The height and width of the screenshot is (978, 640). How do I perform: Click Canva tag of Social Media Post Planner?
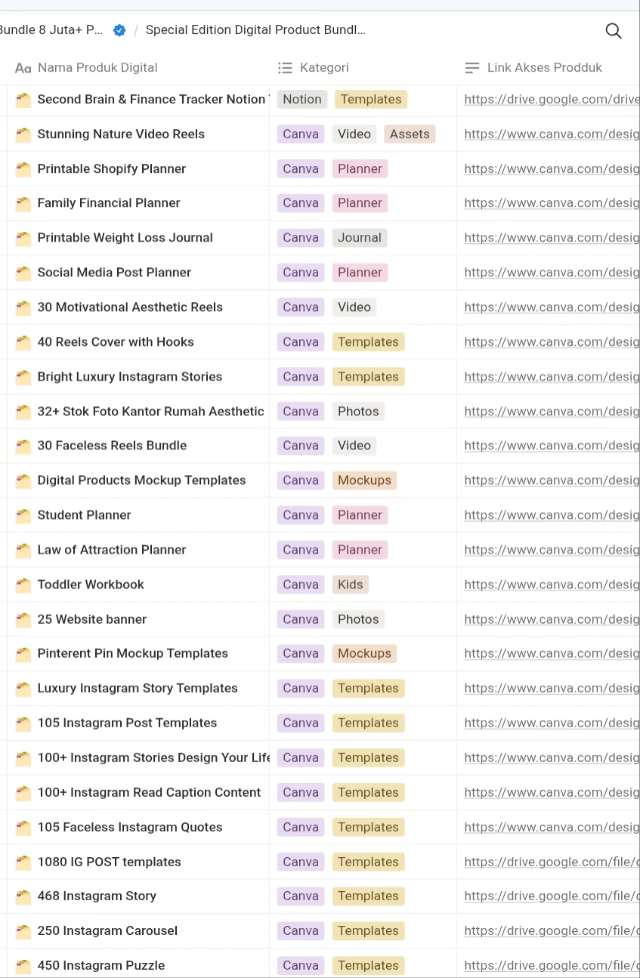[x=301, y=273]
